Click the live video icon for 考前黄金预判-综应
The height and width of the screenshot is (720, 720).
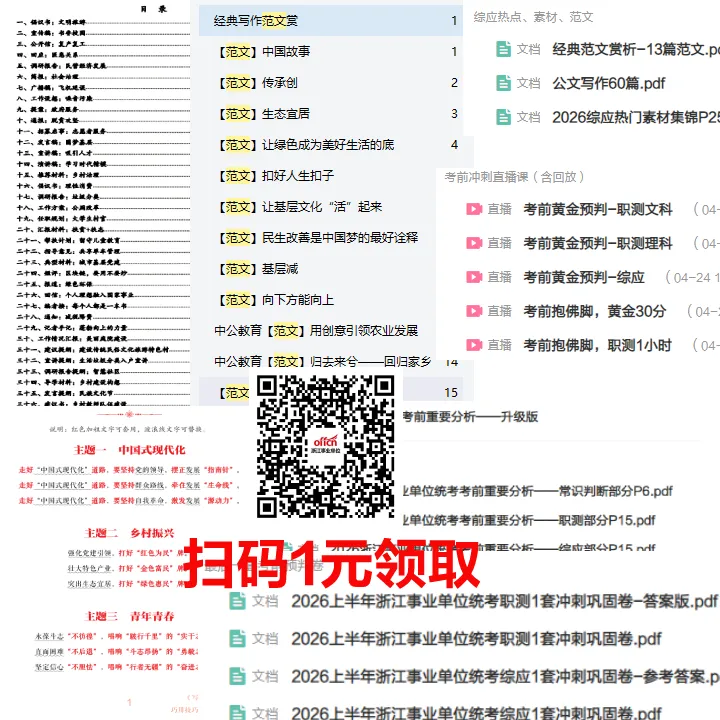tap(474, 277)
